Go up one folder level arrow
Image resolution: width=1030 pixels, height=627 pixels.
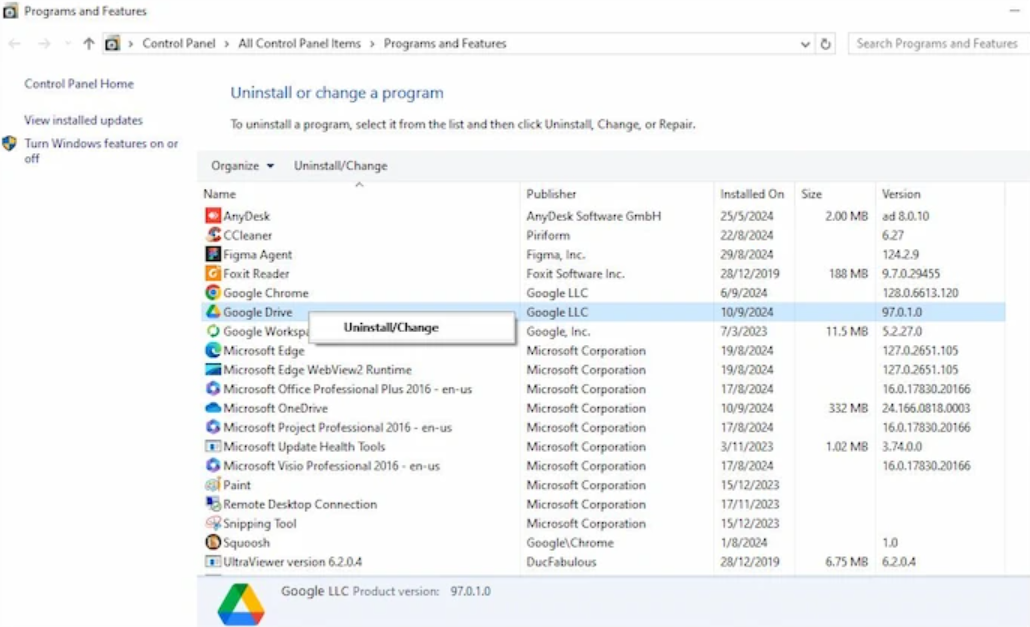(89, 44)
